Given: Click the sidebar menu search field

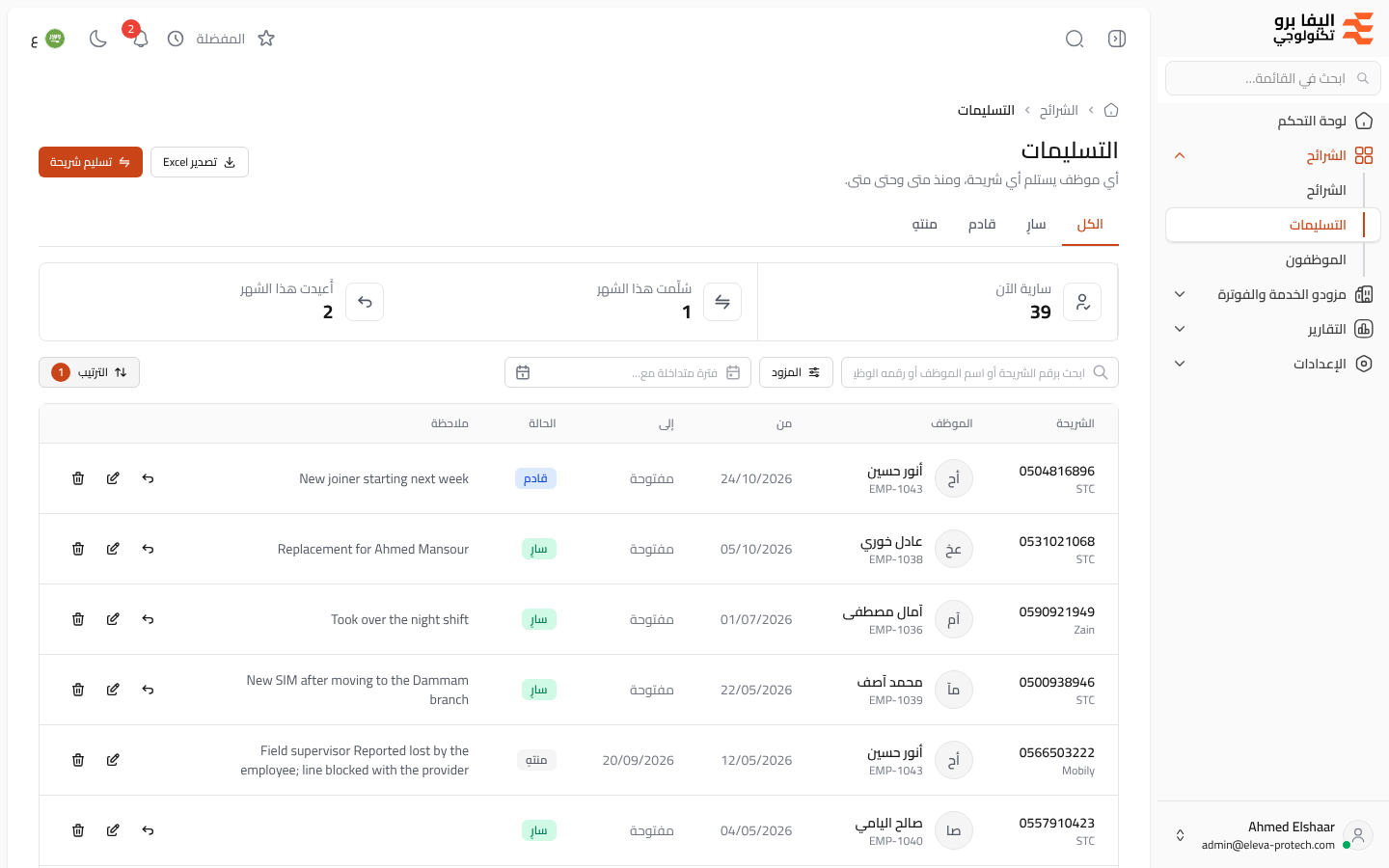Looking at the screenshot, I should (x=1273, y=78).
